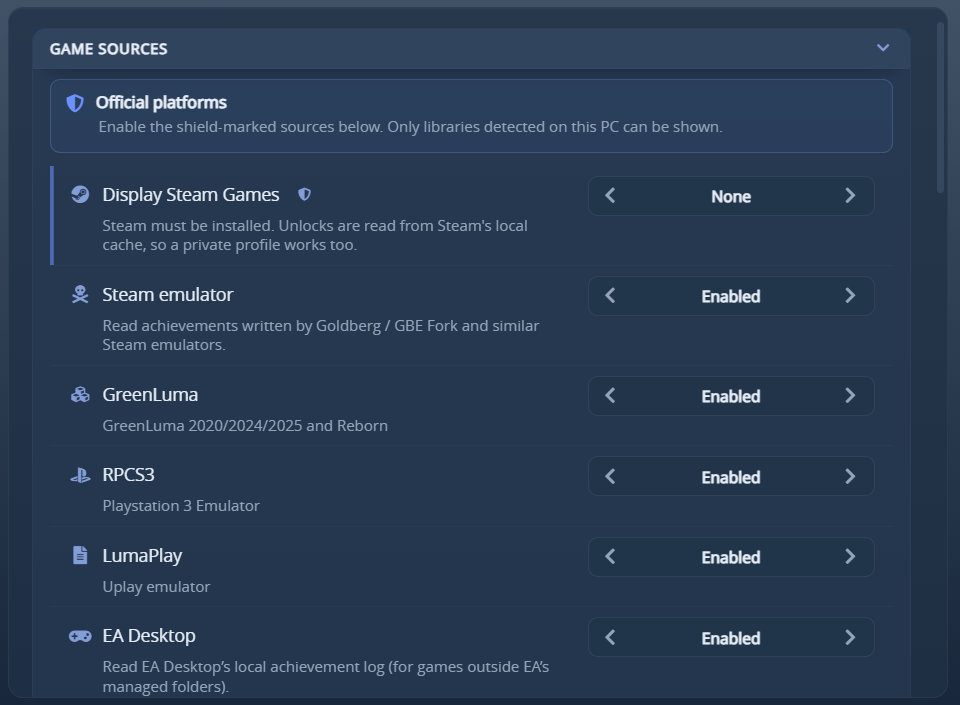Select the Steam emulator label
Viewport: 960px width, 705px height.
pos(168,294)
